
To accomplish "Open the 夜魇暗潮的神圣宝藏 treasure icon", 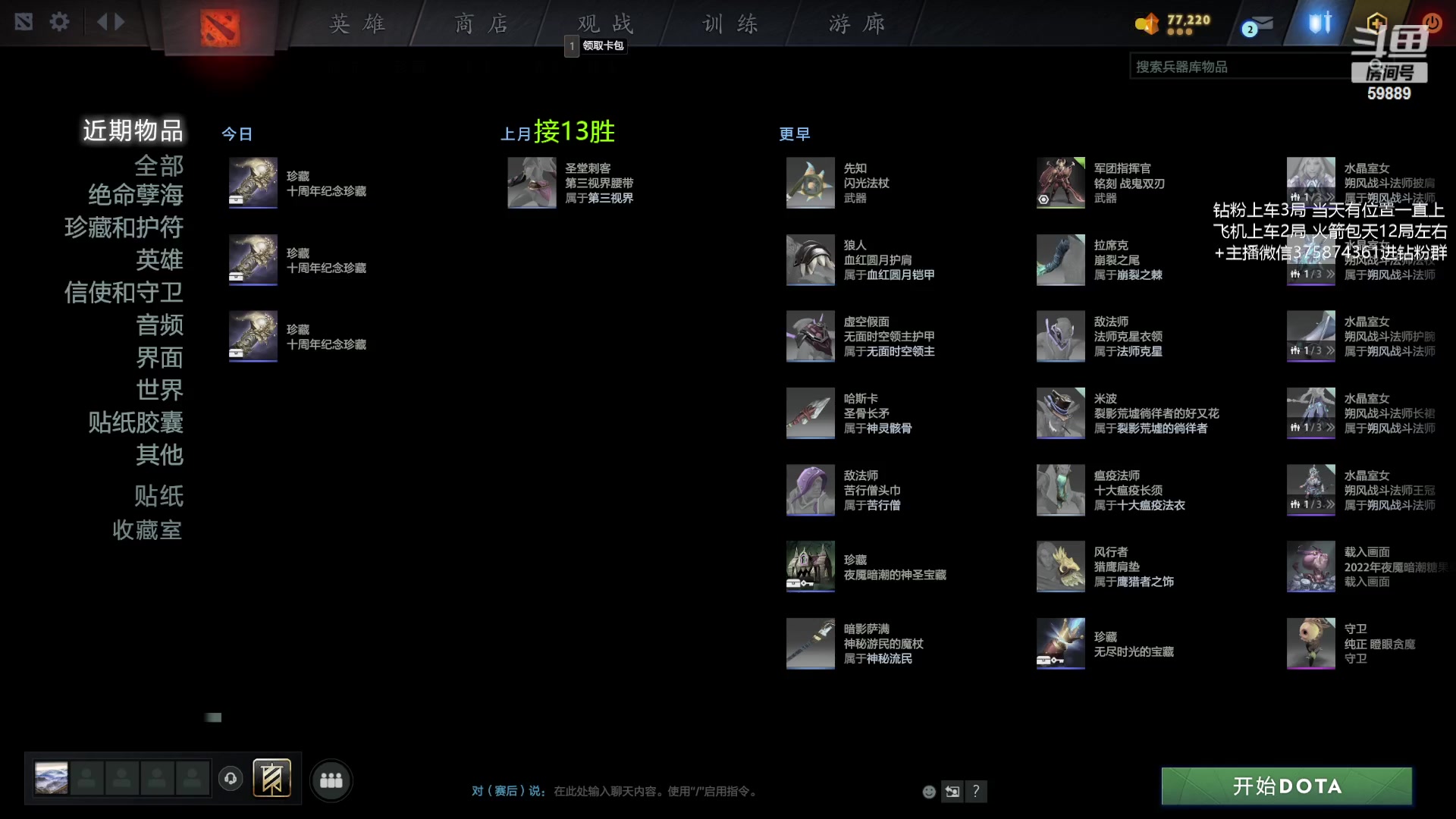I will 810,566.
